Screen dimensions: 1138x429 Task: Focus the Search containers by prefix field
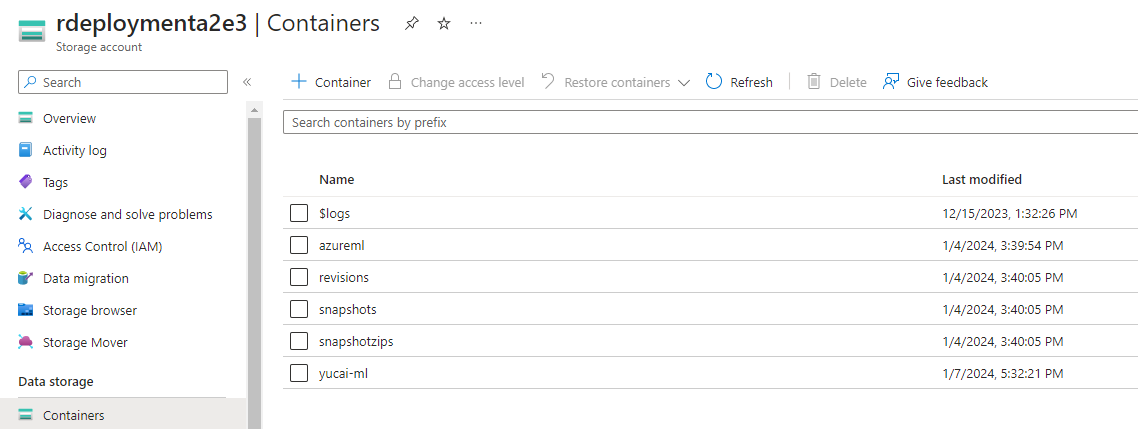pyautogui.click(x=700, y=122)
